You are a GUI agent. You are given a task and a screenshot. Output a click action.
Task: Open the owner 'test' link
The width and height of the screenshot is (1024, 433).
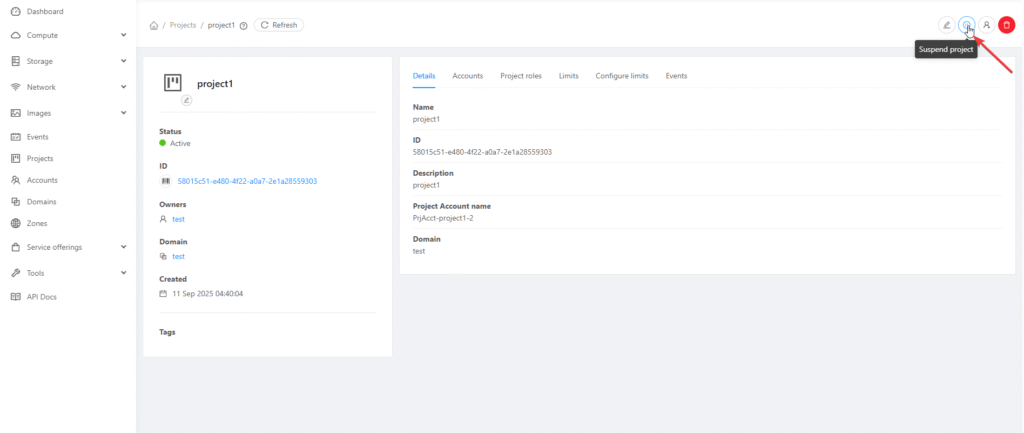click(x=178, y=219)
